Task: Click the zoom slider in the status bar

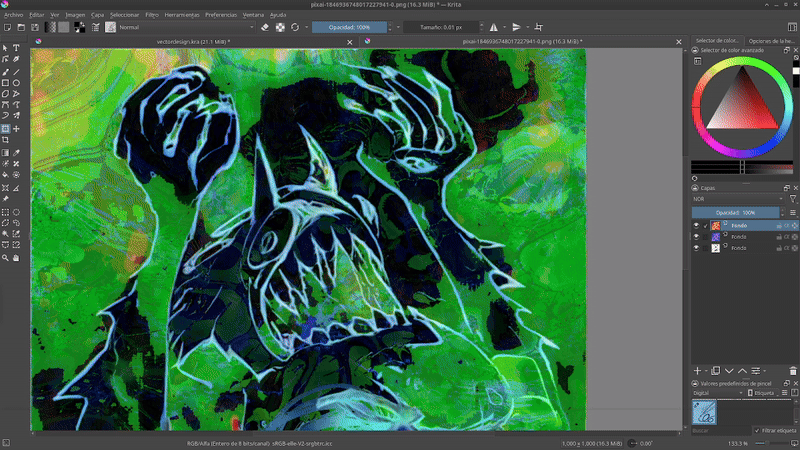Action: 772,443
